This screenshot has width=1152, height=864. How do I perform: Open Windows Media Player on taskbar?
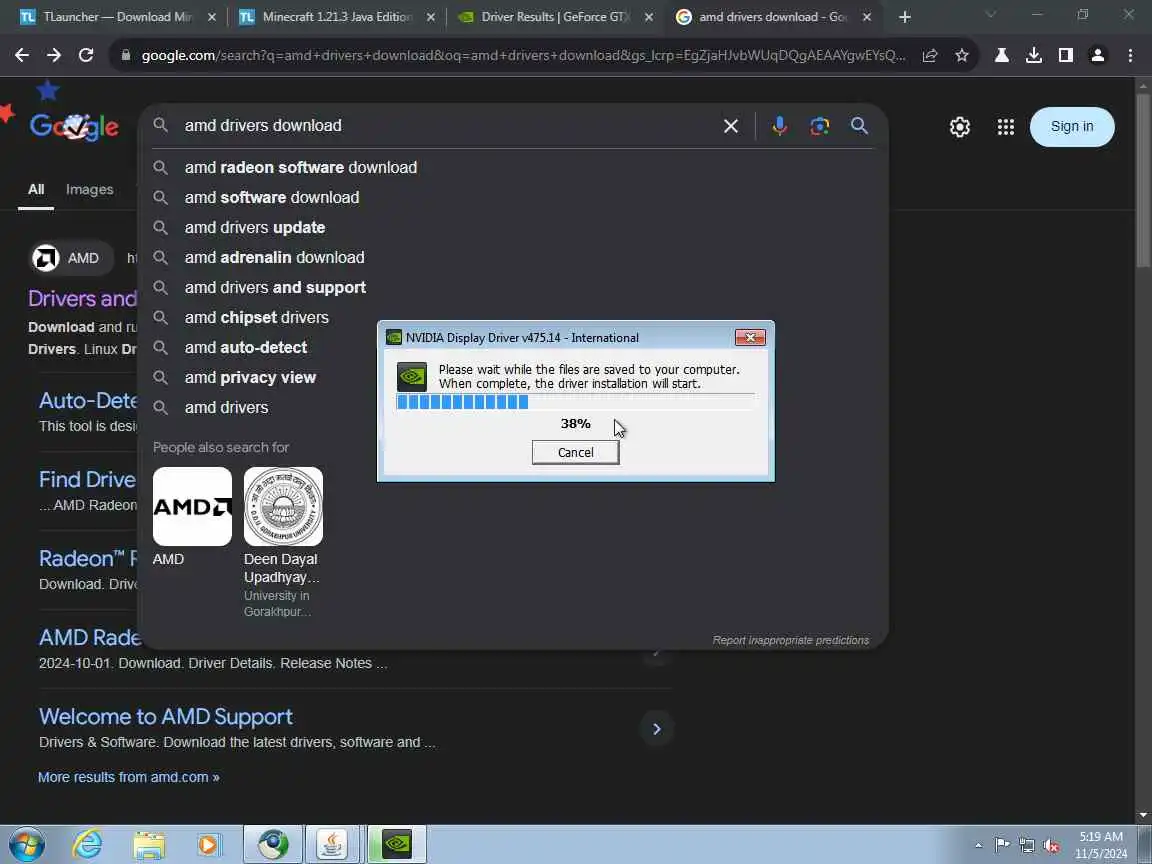[209, 845]
